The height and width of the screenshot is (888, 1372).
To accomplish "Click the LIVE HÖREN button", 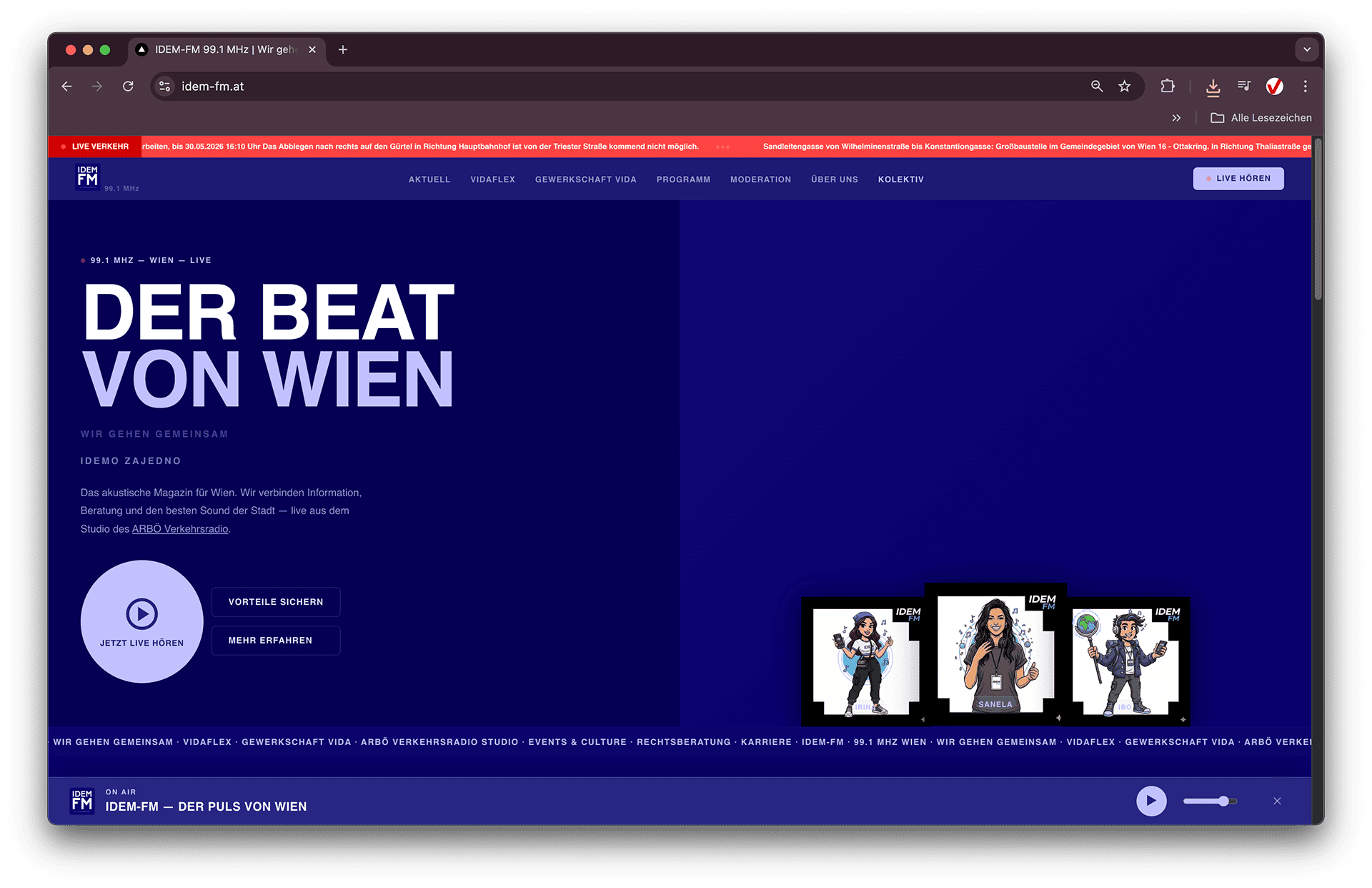I will point(1238,179).
